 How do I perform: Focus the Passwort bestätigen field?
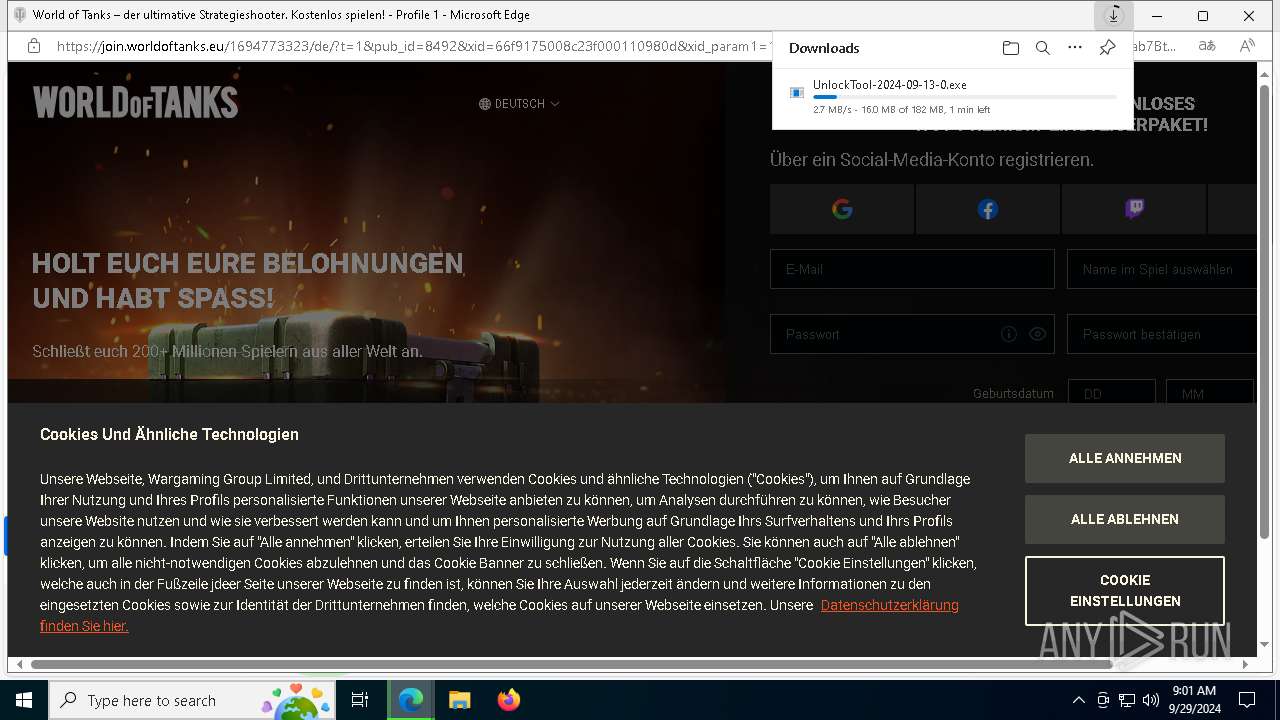[x=1161, y=334]
